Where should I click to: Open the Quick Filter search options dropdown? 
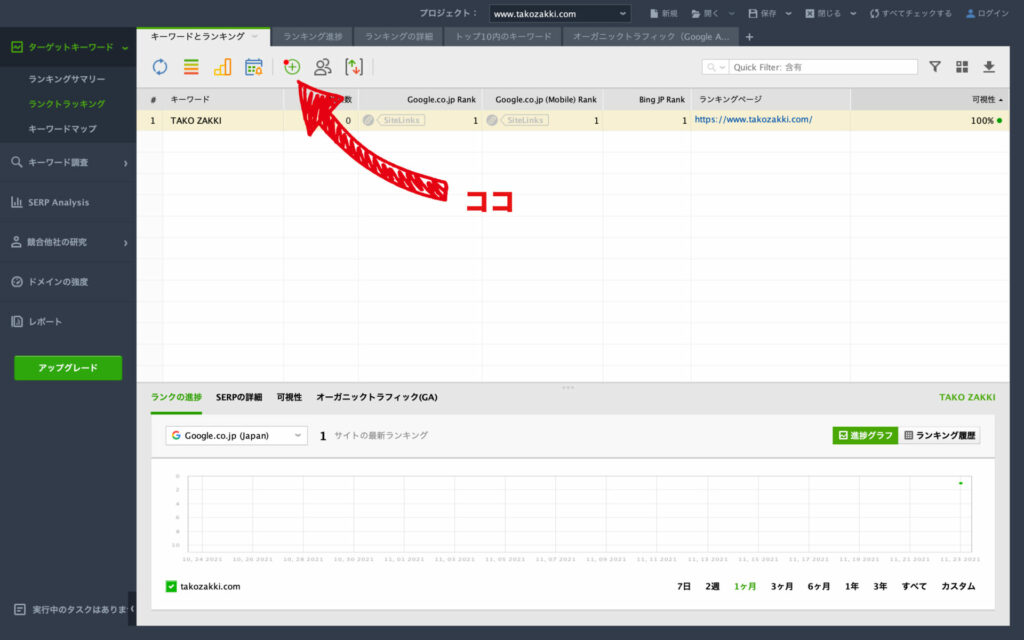click(x=716, y=67)
